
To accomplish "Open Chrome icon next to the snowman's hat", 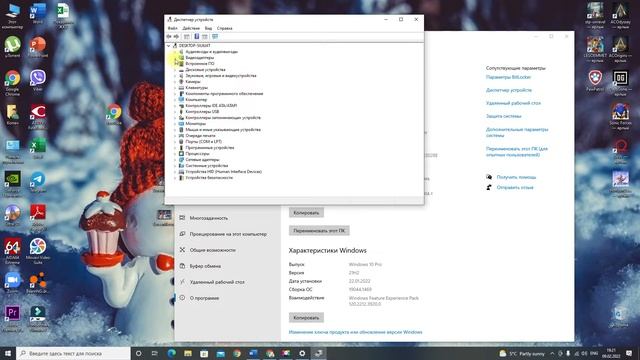I will (x=114, y=114).
